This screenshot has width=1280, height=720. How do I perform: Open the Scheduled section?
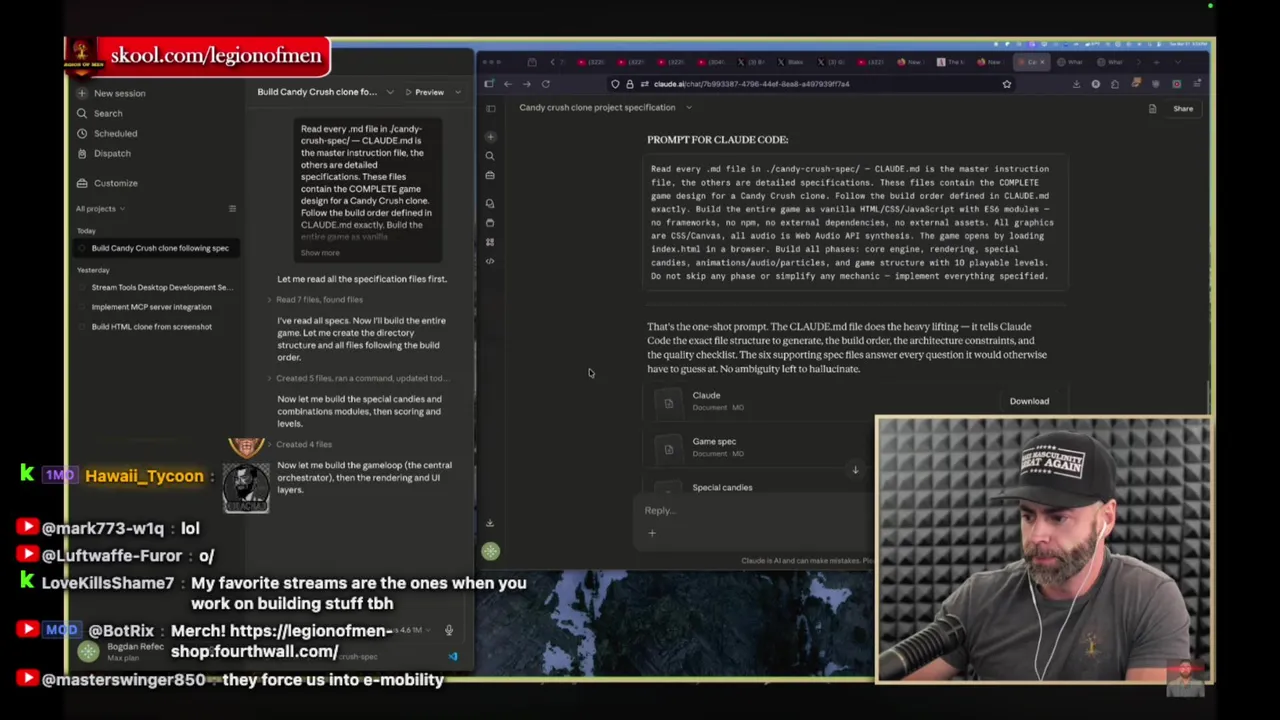tap(107, 133)
